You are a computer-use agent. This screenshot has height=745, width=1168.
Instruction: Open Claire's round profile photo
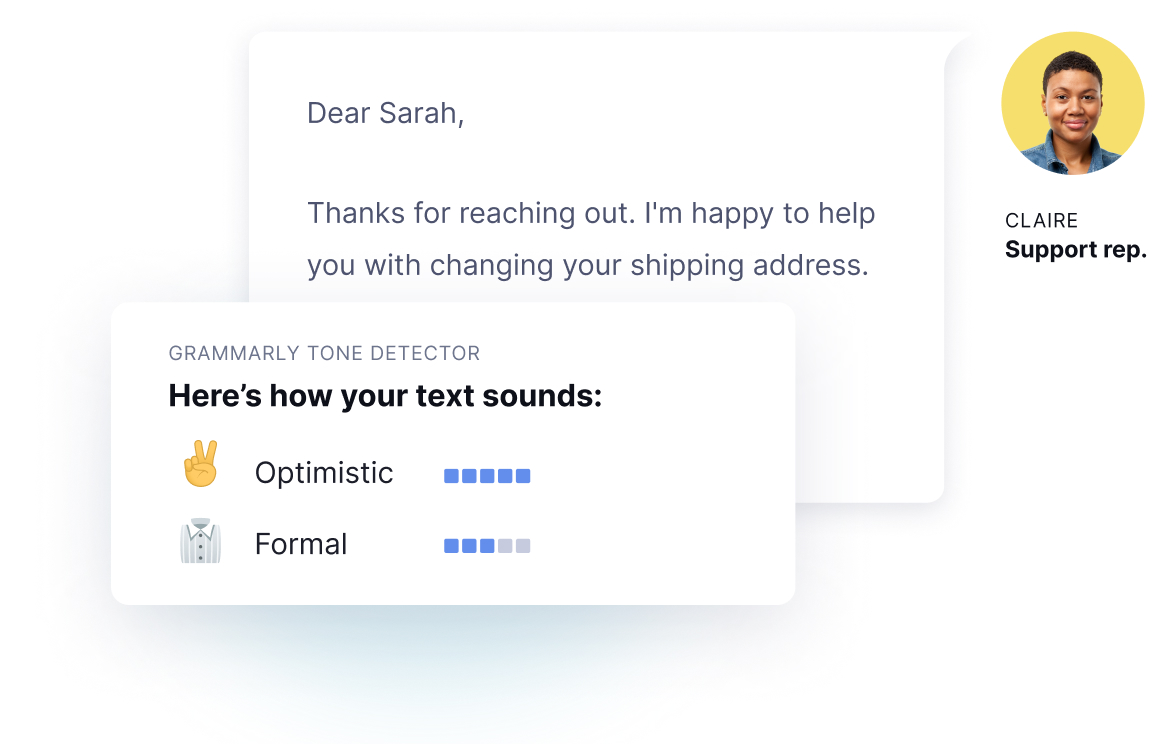(x=1073, y=104)
